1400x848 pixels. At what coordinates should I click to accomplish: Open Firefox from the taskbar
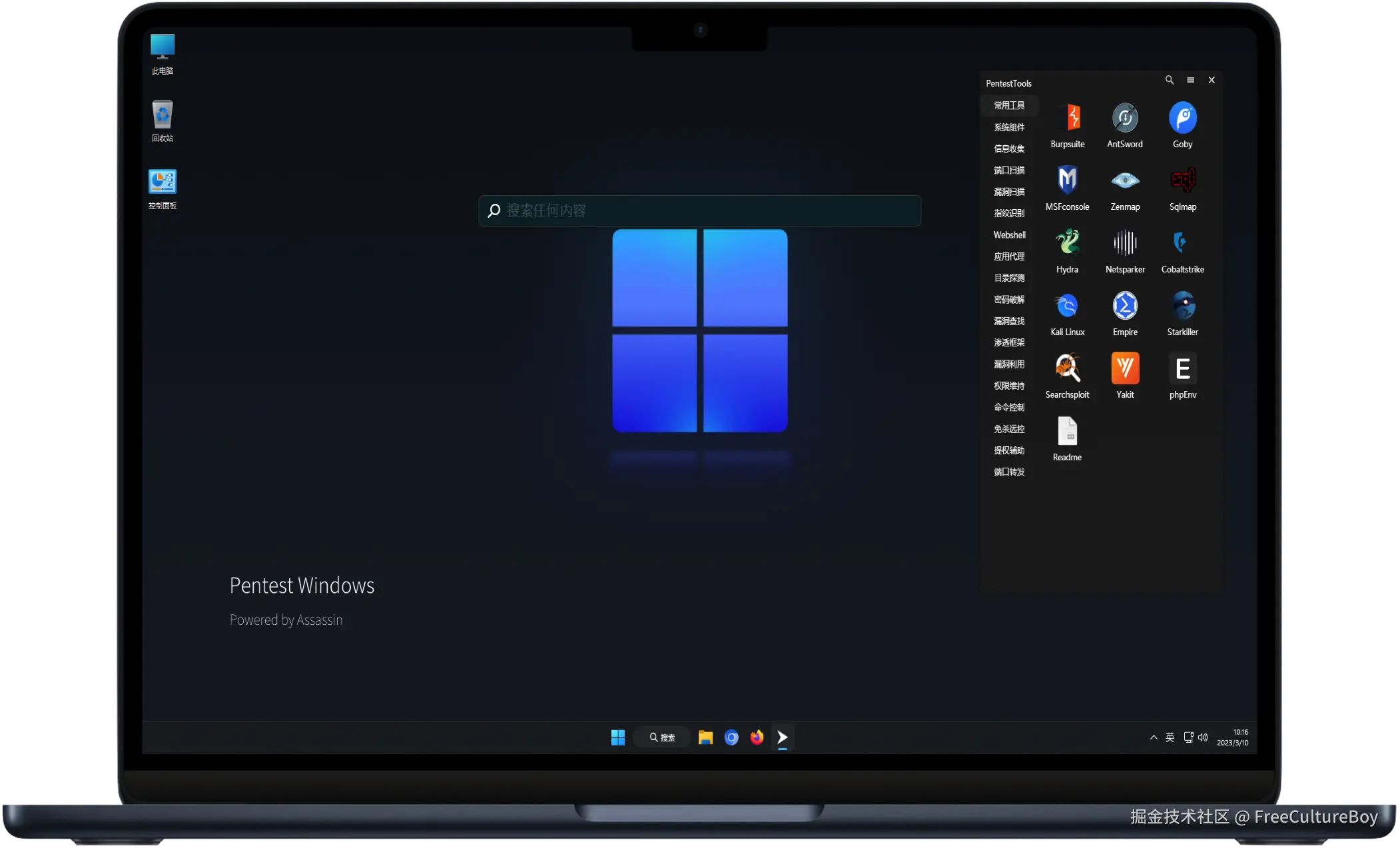757,737
